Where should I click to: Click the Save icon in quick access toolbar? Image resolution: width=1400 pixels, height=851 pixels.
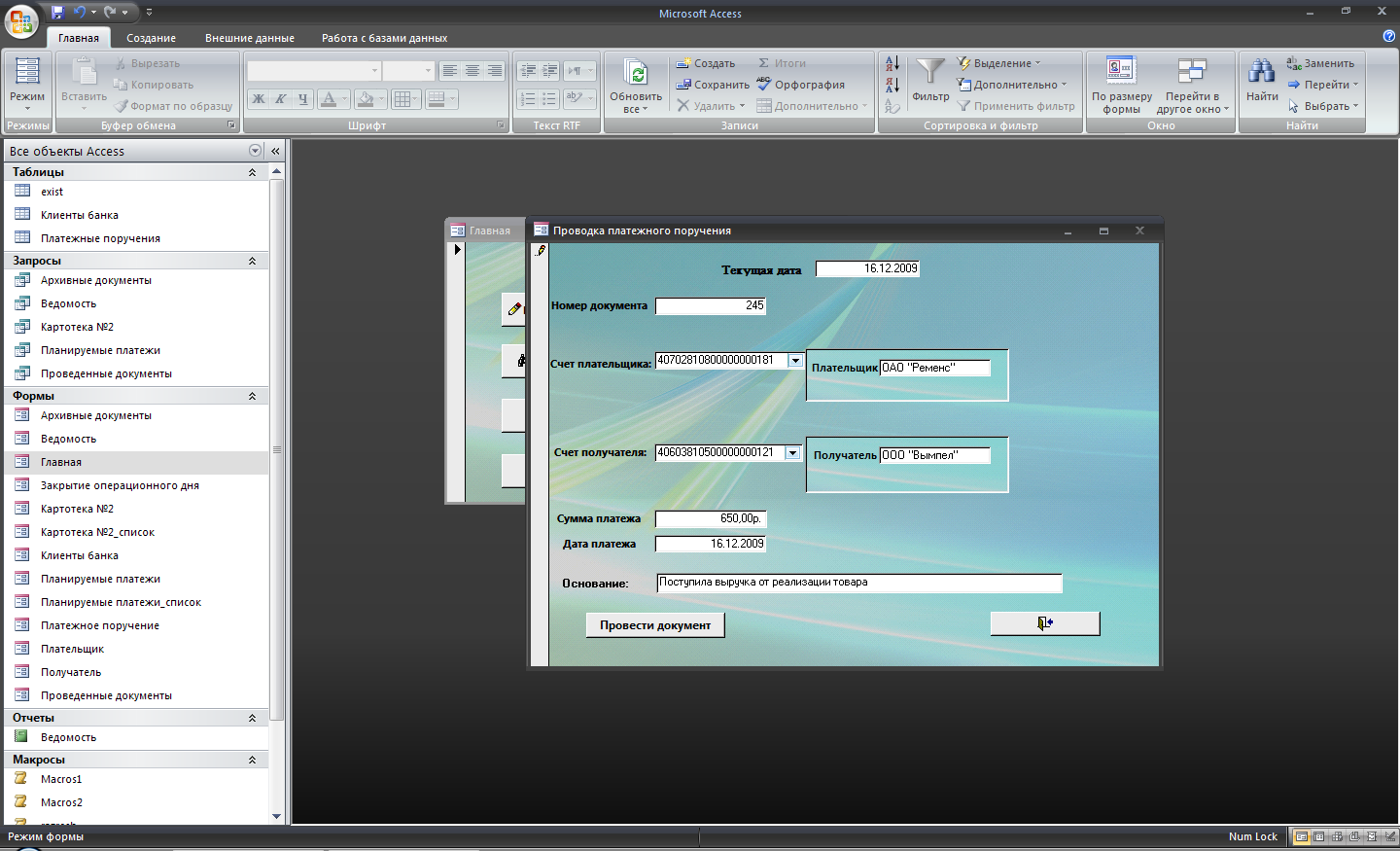coord(57,13)
